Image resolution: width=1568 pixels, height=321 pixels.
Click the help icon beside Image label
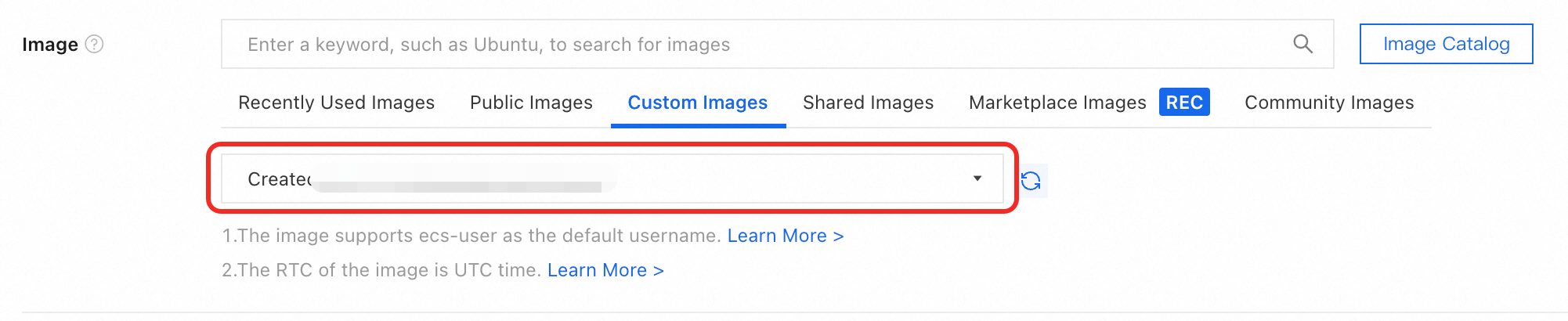pos(94,44)
